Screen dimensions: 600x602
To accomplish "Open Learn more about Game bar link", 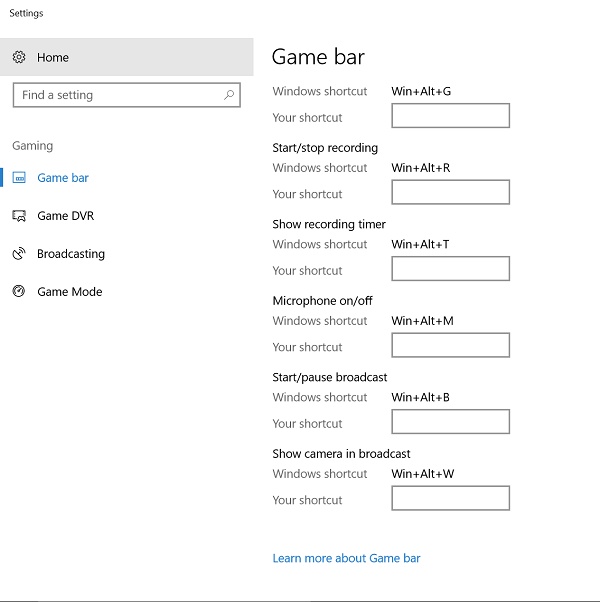I will (346, 558).
